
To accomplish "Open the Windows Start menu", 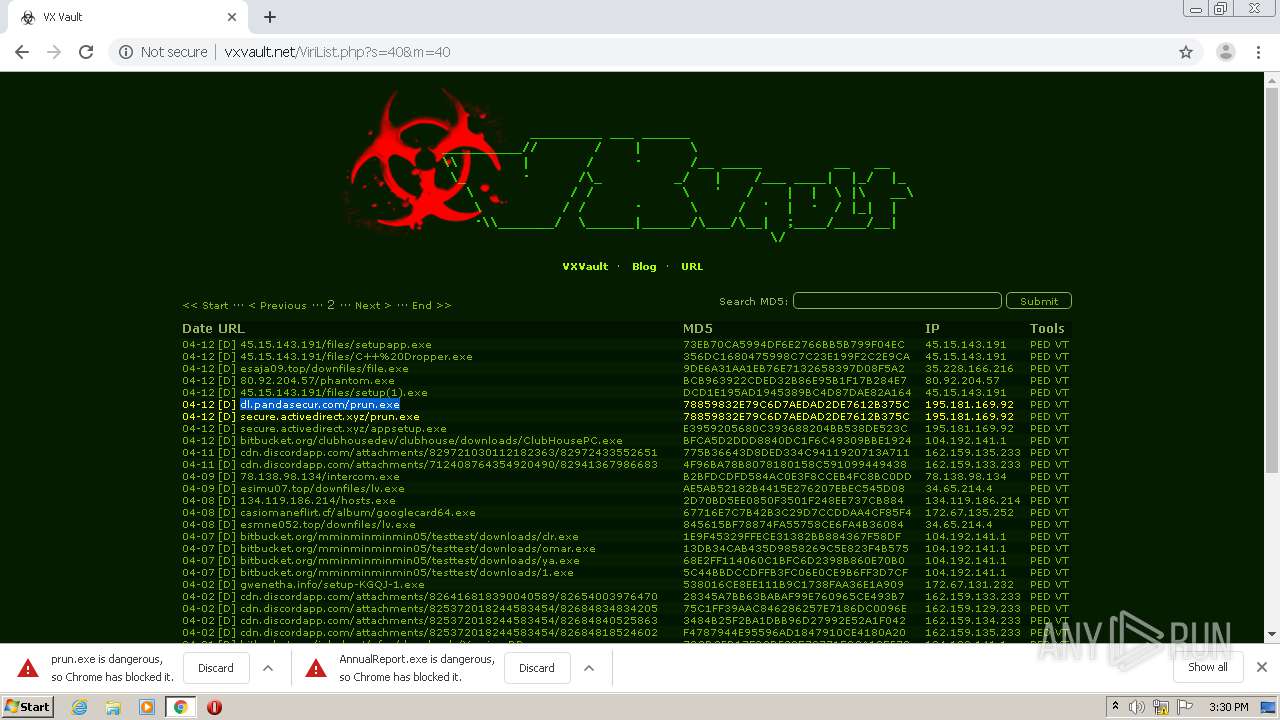I will pos(27,706).
